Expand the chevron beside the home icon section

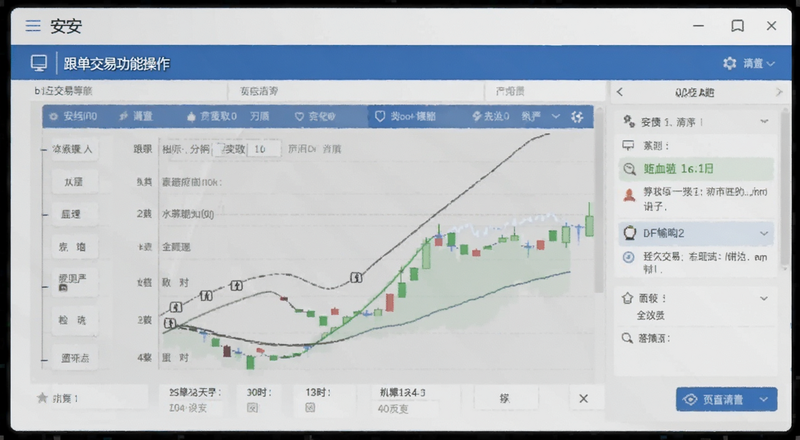pos(764,298)
